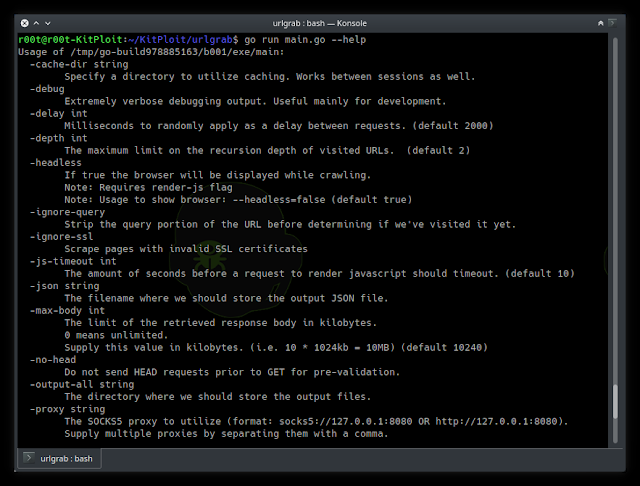Image resolution: width=640 pixels, height=486 pixels.
Task: Click 'The limit of the retrieved response body' line
Action: click(220, 322)
